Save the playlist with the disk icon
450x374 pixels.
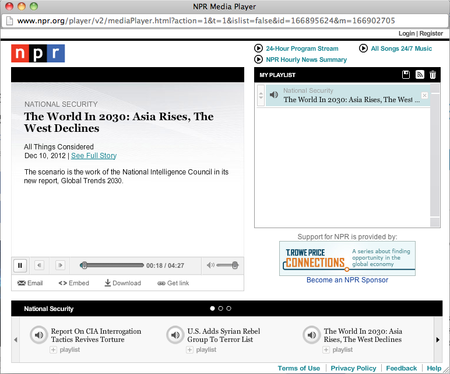pyautogui.click(x=406, y=75)
